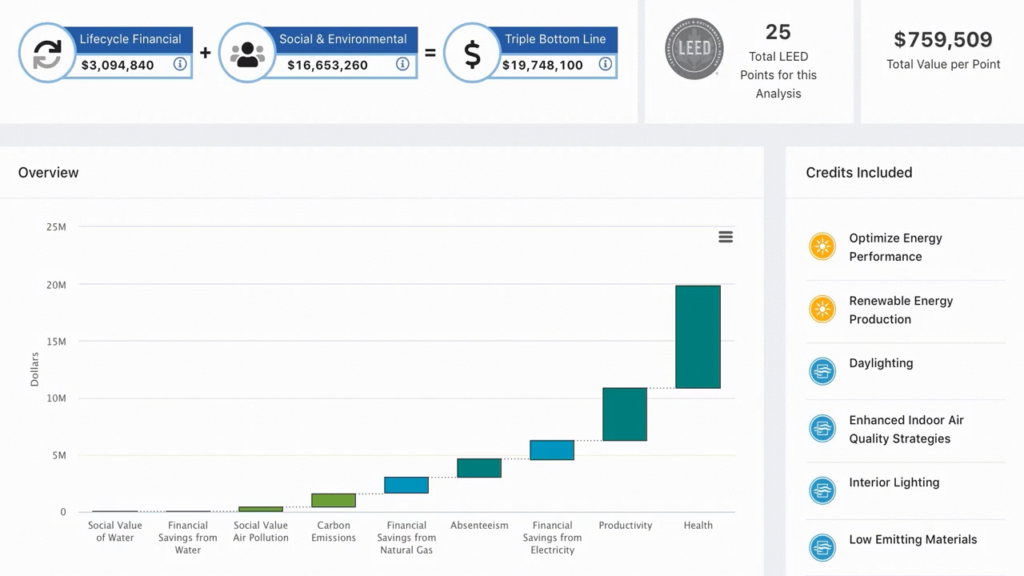The image size is (1024, 576).
Task: Click the Overview panel heading
Action: (48, 172)
